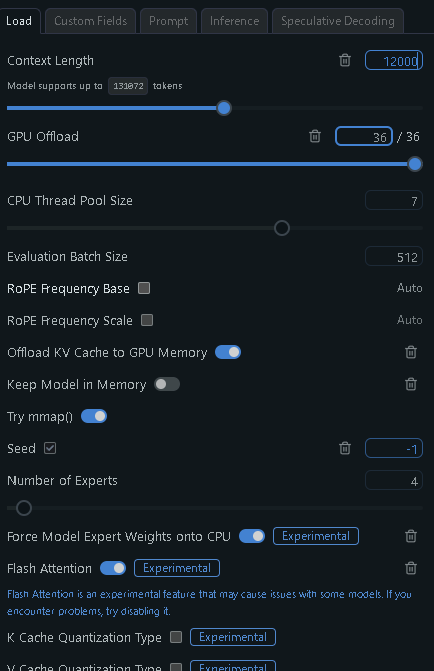434x671 pixels.
Task: Click Experimental badge next to Flash Attention
Action: point(177,568)
